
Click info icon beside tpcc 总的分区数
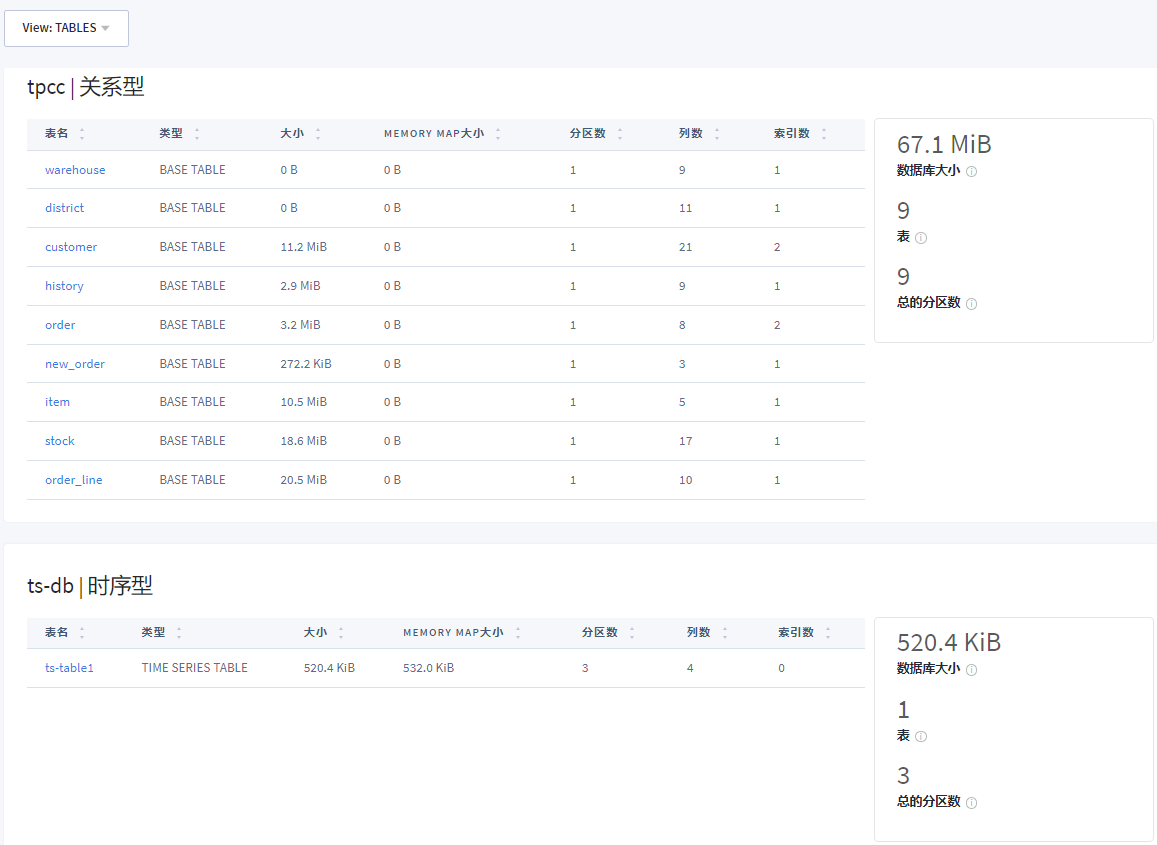(x=971, y=304)
